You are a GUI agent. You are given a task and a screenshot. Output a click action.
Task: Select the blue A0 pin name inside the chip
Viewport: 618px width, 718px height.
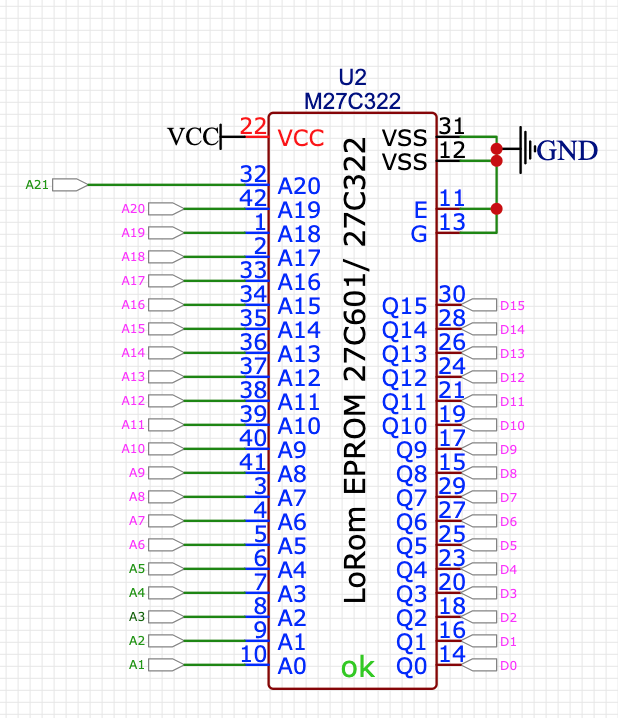(292, 666)
